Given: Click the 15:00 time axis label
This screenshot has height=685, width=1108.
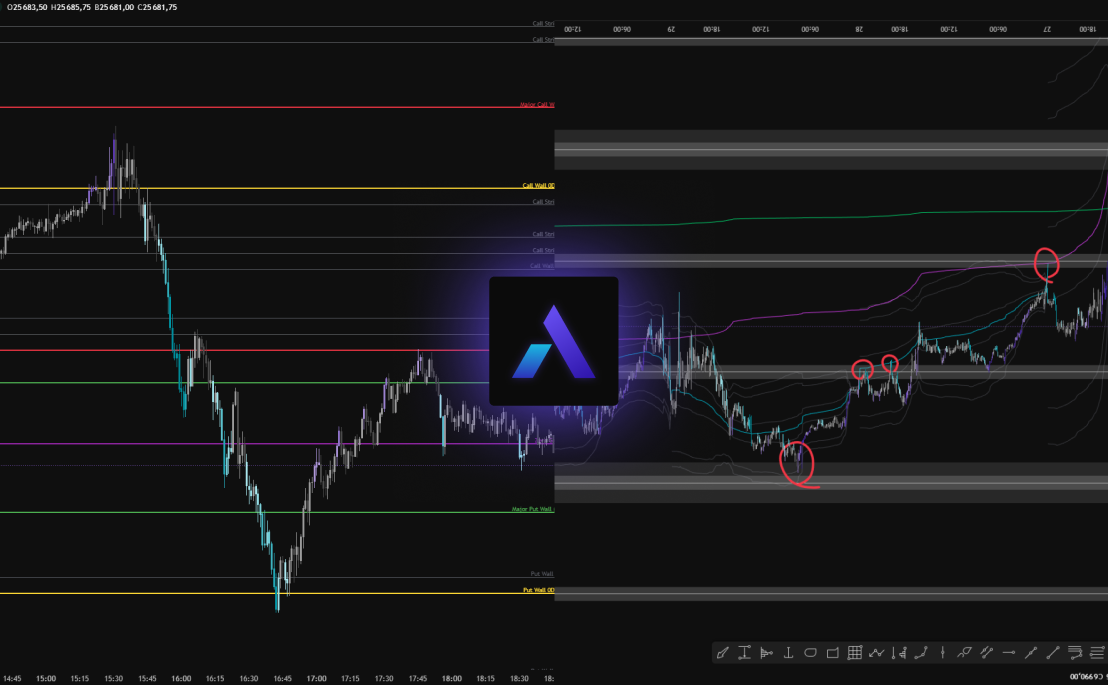Looking at the screenshot, I should [x=46, y=678].
